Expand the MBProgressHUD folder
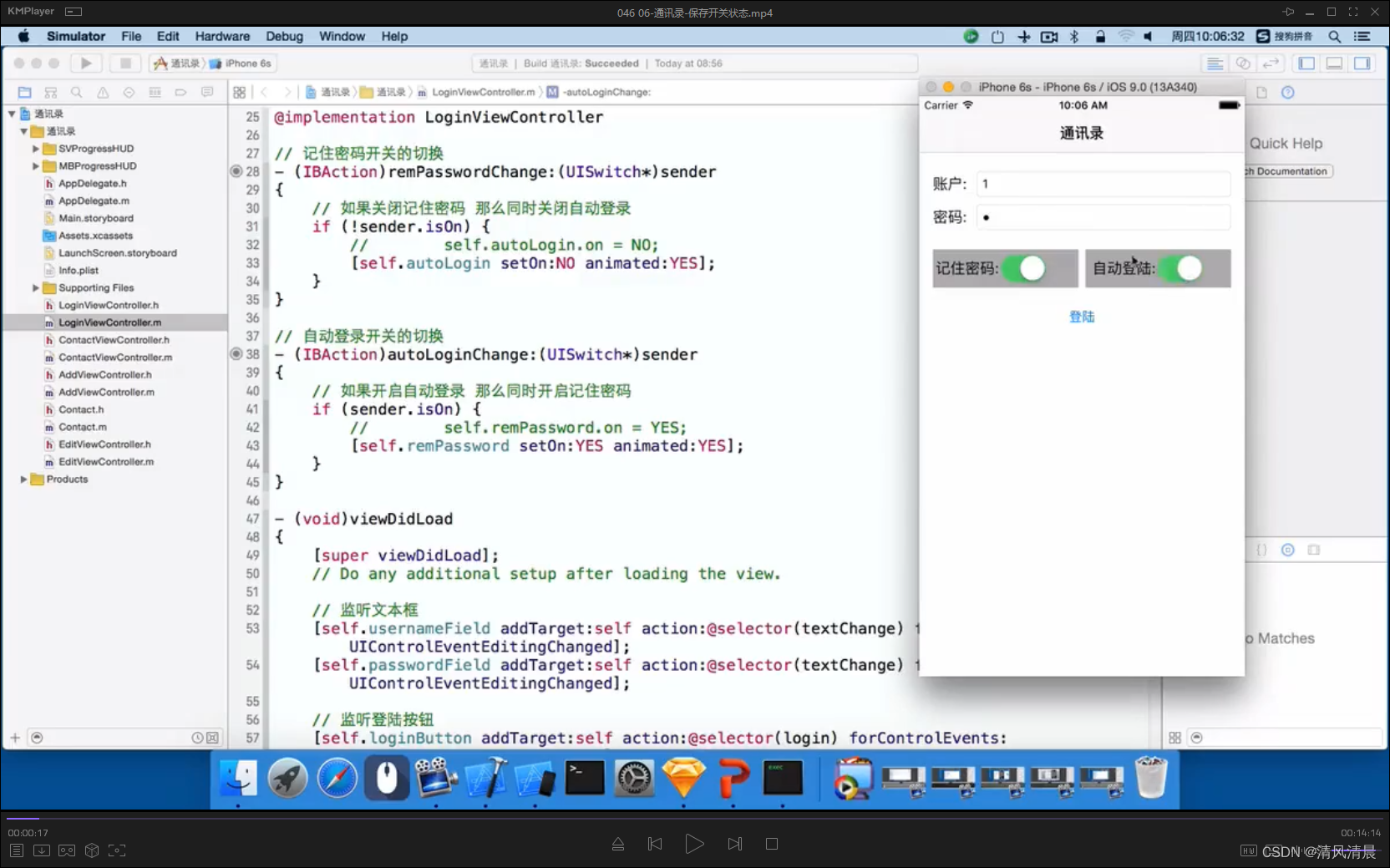Screen dimensions: 1390x868 pyautogui.click(x=35, y=166)
